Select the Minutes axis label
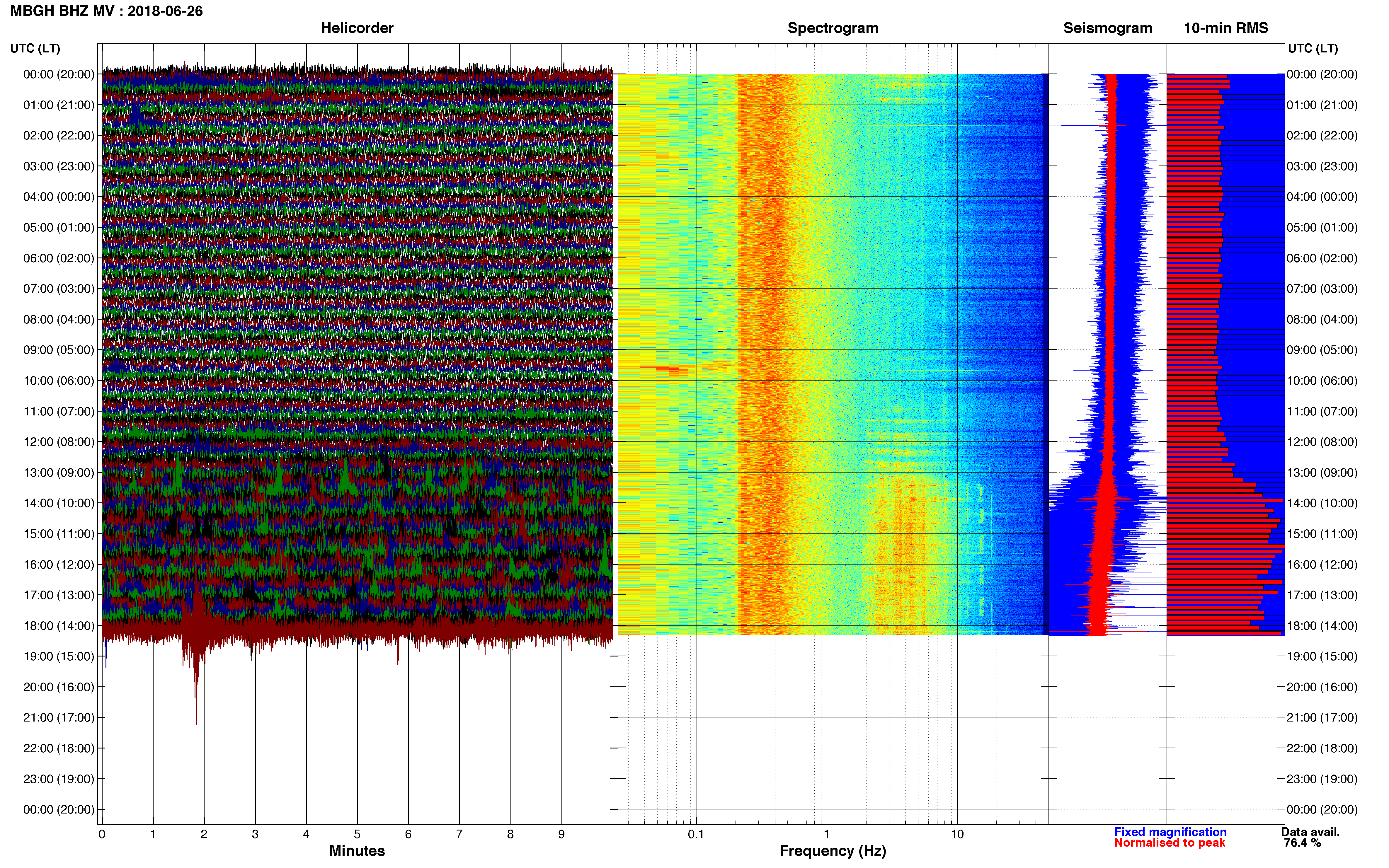Image resolution: width=1389 pixels, height=868 pixels. [357, 851]
